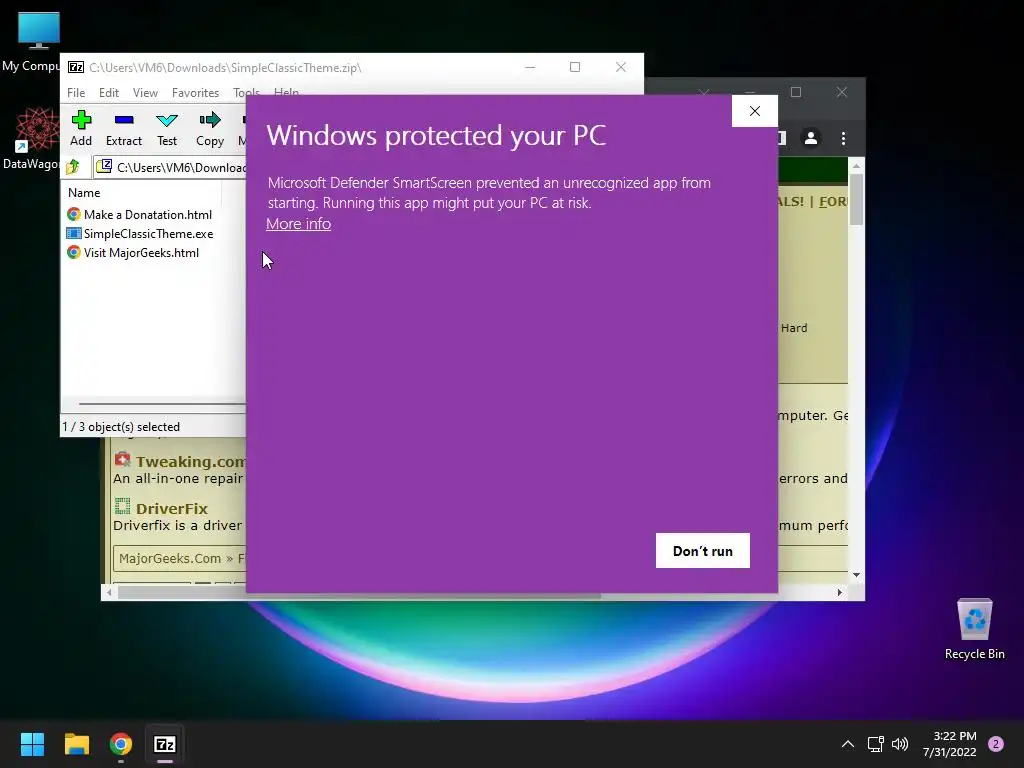The image size is (1024, 768).
Task: Minimize the 7-Zip window
Action: (x=530, y=67)
